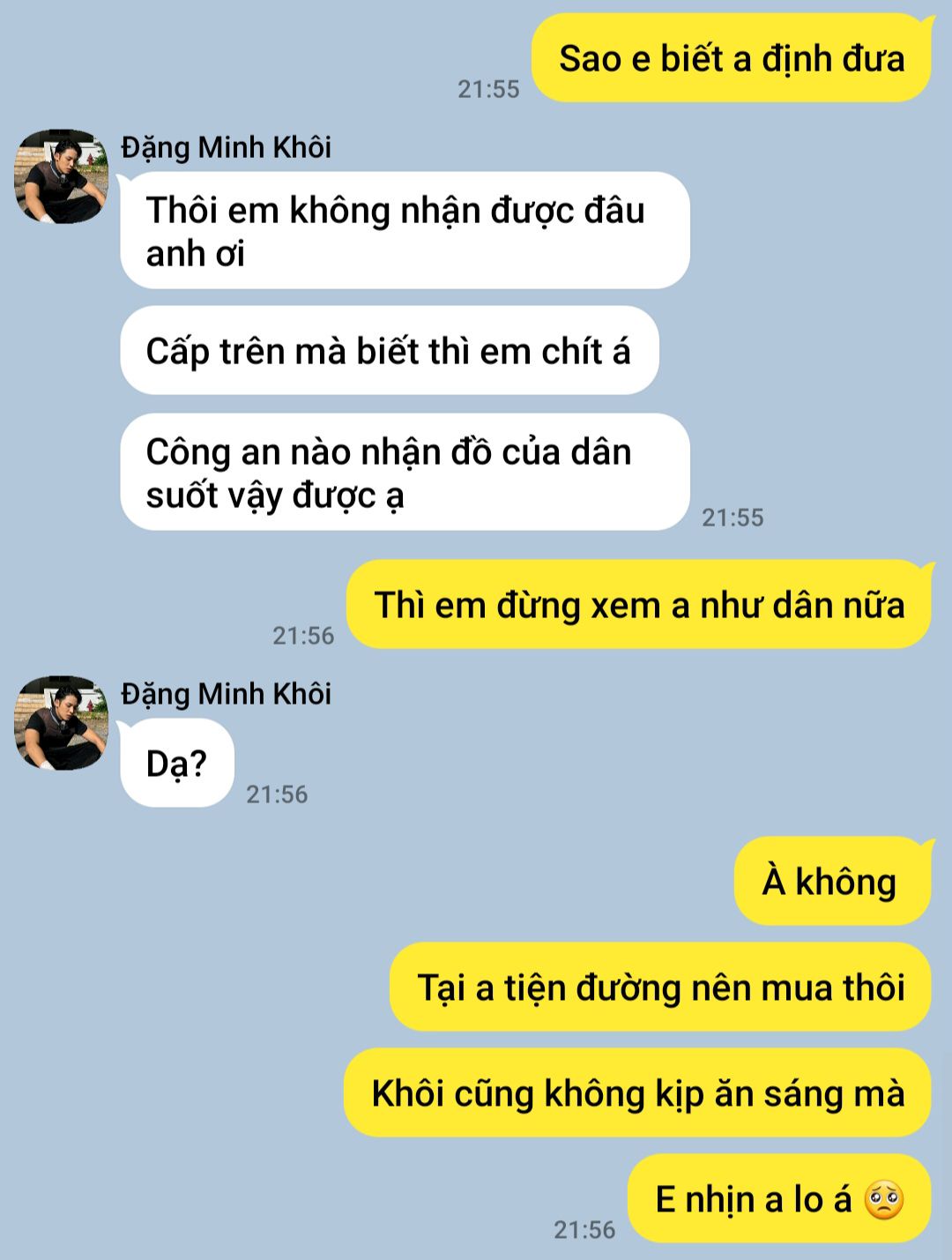Select 'Thì em đừng xem a như dân nữa'

point(639,605)
